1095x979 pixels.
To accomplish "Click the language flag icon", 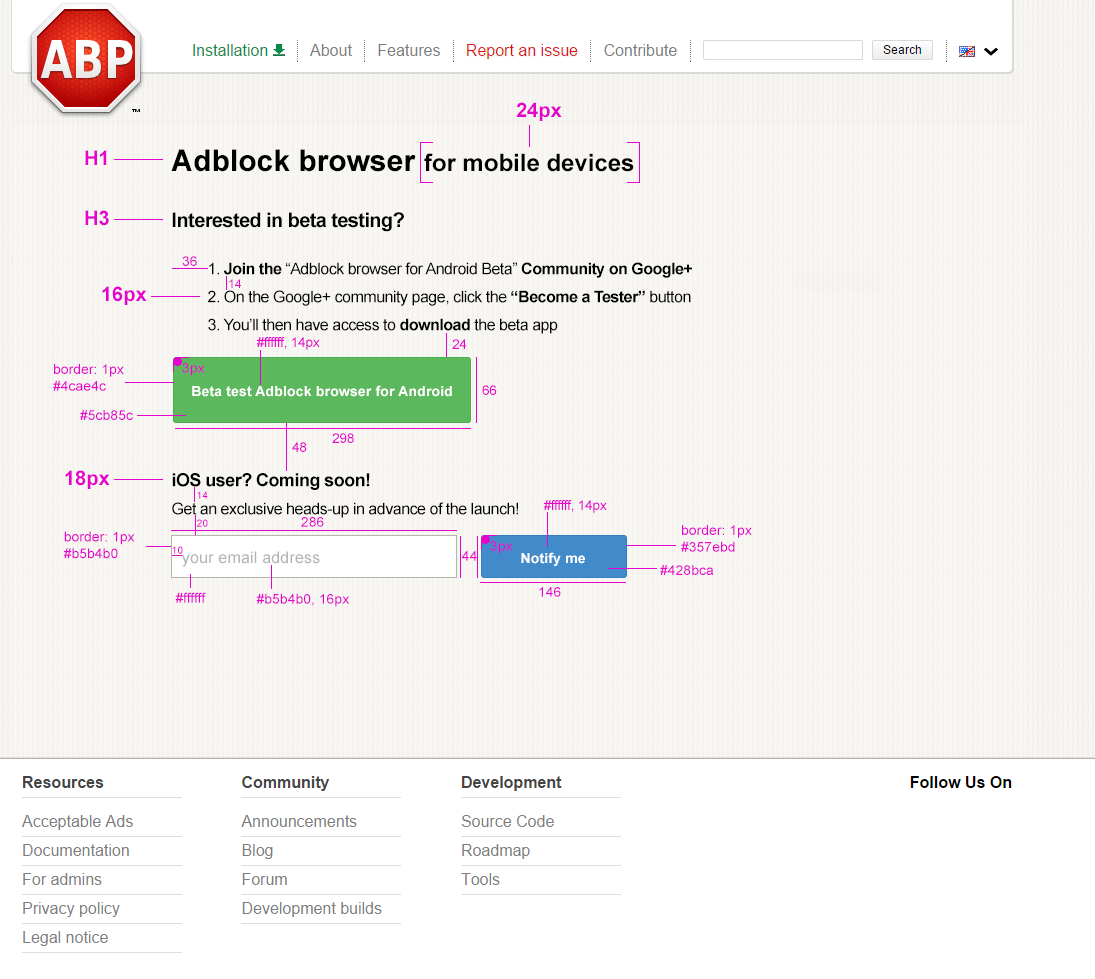I will click(x=967, y=51).
